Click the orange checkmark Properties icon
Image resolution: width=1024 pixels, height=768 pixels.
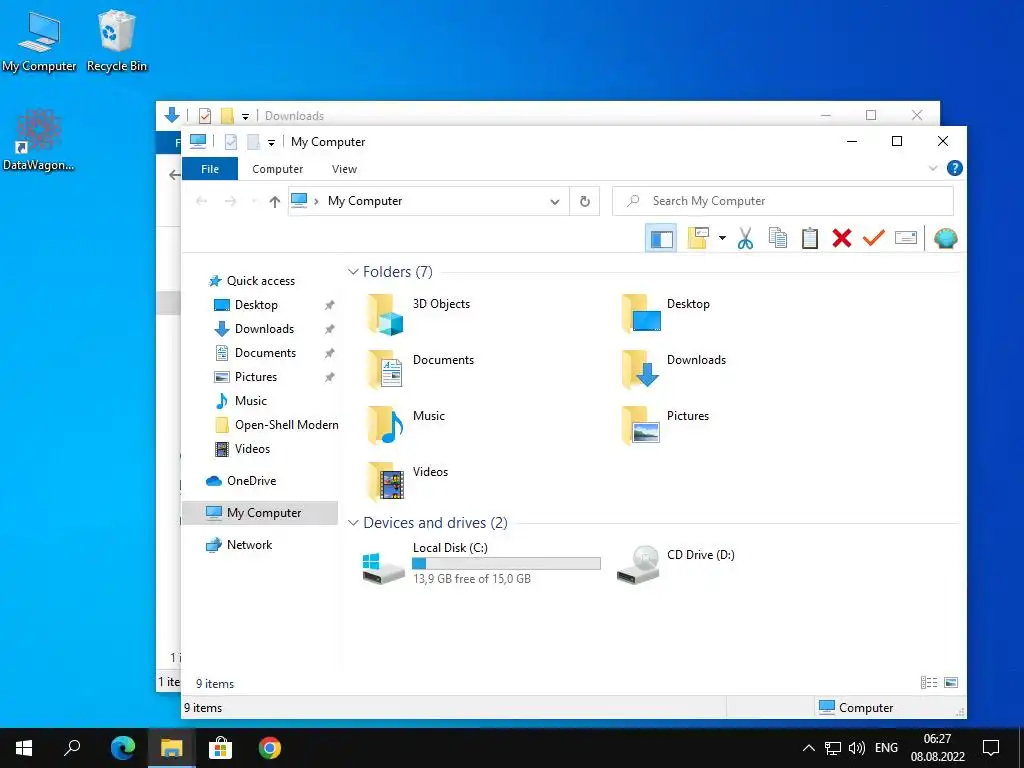coord(873,238)
